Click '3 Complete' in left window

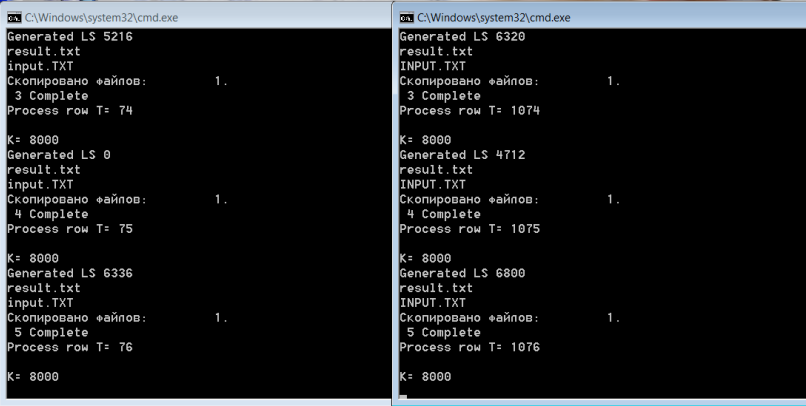click(51, 96)
